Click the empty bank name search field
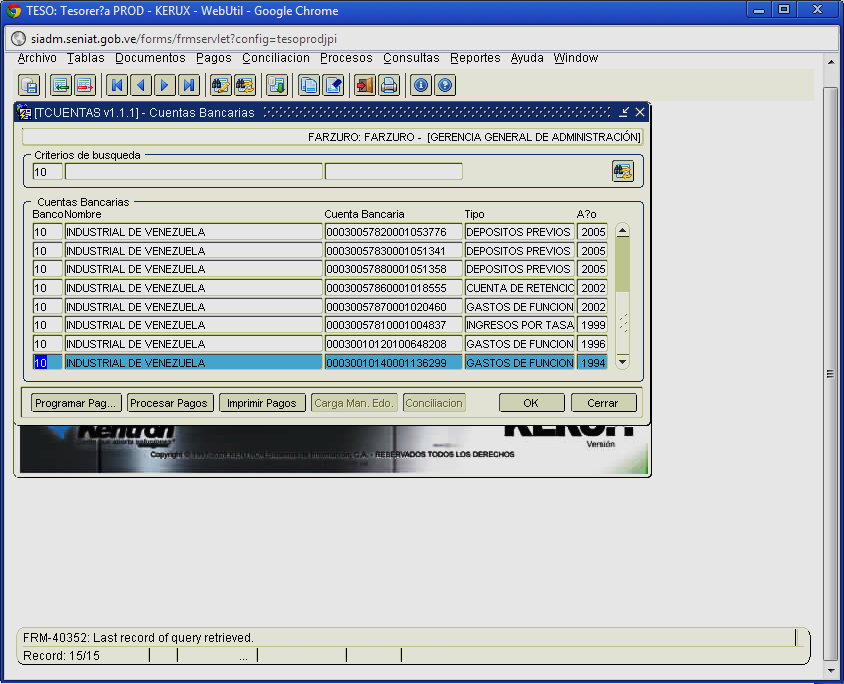844x684 pixels. pos(193,172)
